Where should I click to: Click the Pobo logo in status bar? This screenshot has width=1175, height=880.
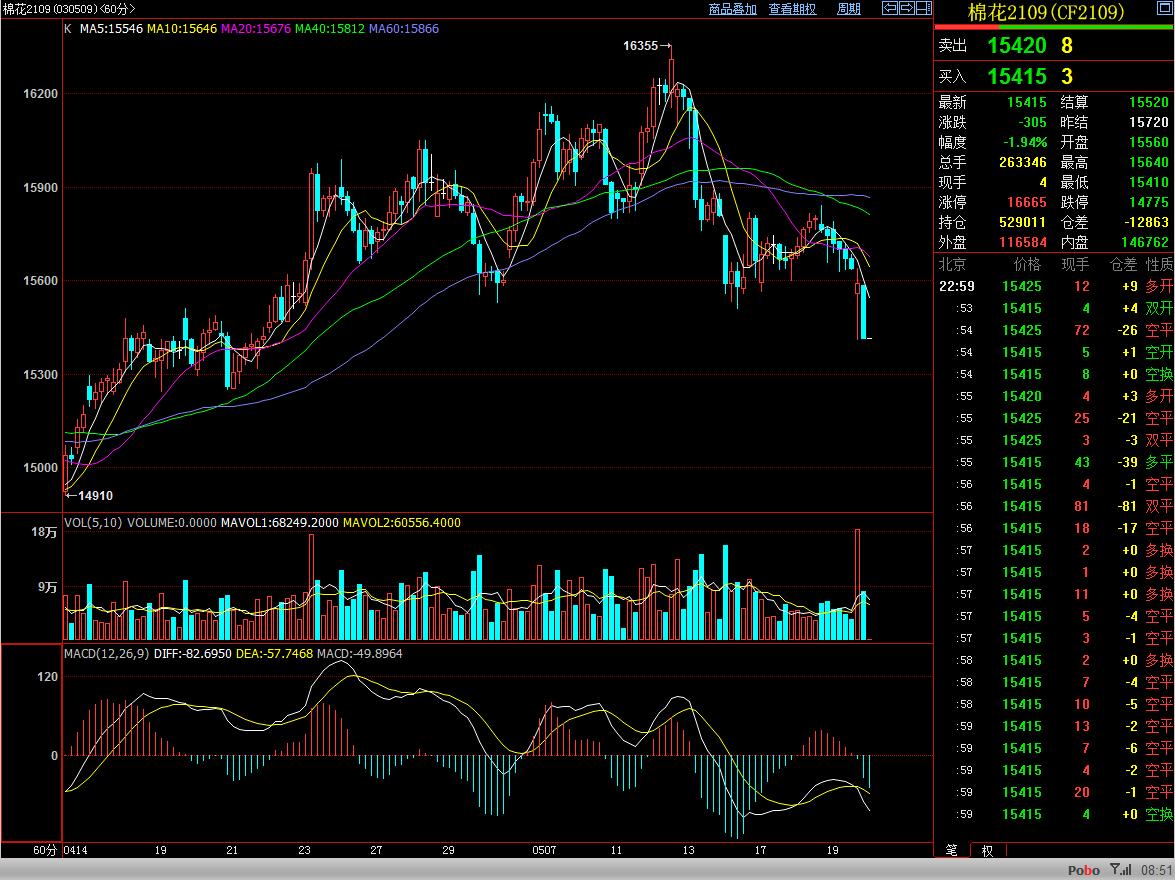[1083, 870]
